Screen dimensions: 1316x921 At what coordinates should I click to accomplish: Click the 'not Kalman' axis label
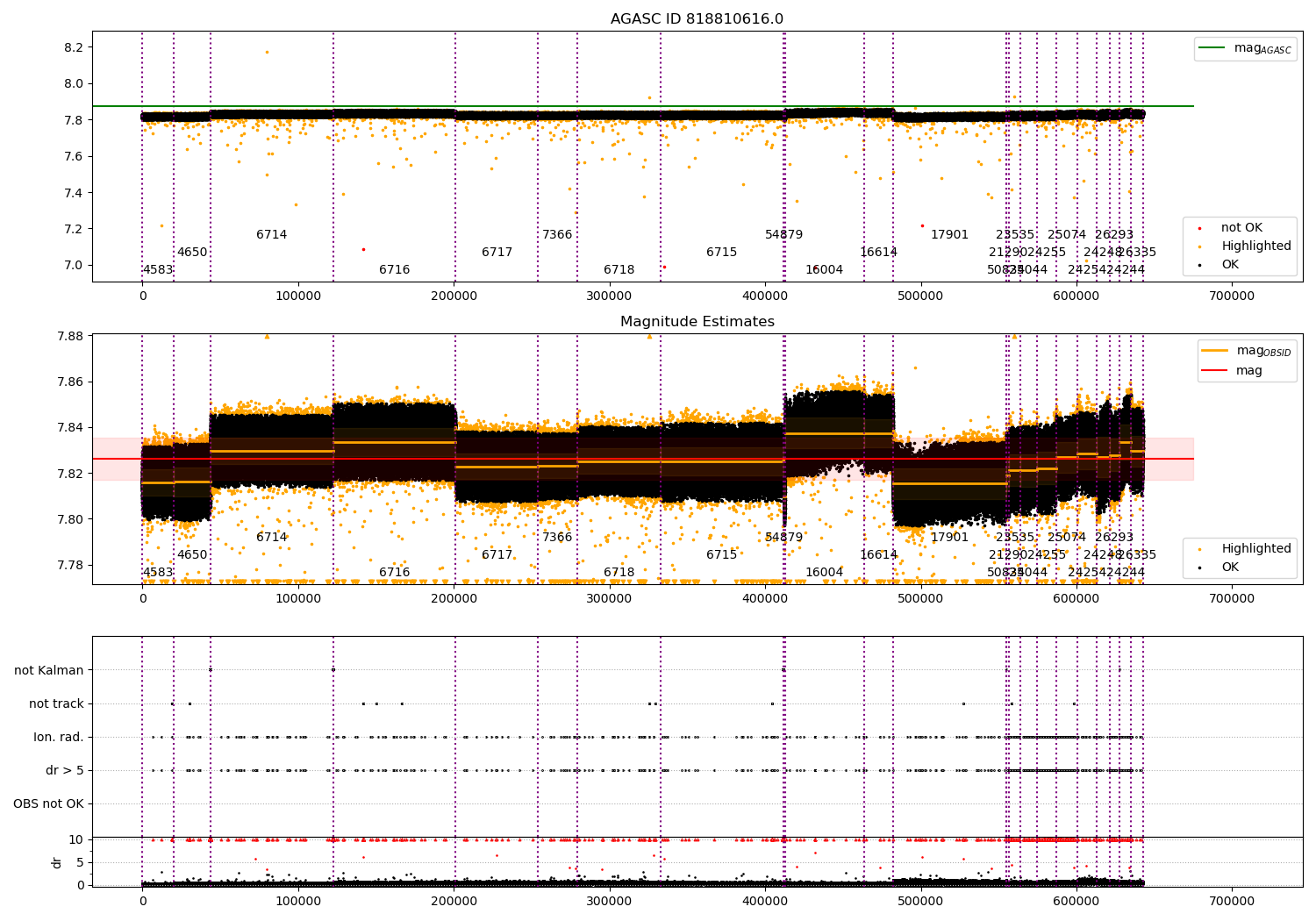(49, 670)
